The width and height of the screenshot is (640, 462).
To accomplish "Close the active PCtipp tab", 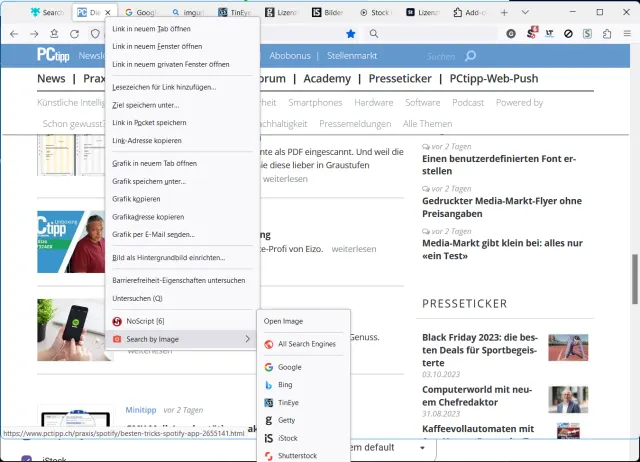I will point(108,13).
